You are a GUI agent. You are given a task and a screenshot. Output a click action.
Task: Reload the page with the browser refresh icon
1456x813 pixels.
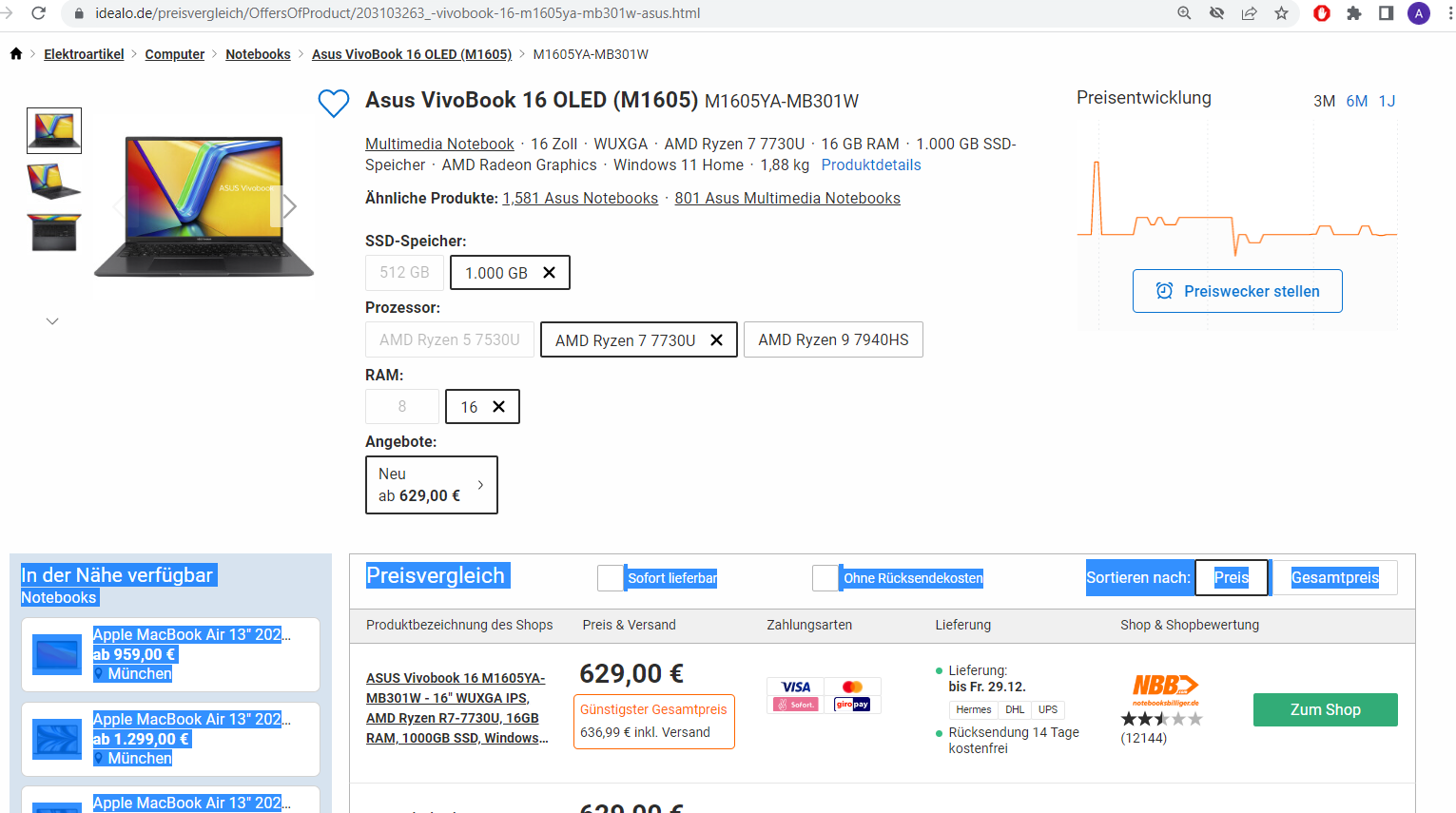point(39,13)
